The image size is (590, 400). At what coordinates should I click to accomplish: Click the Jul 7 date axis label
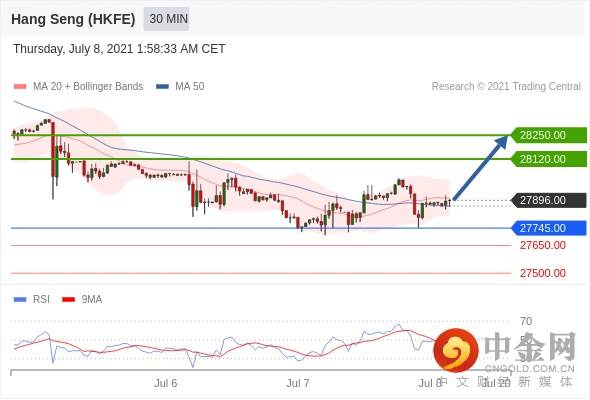tap(298, 383)
